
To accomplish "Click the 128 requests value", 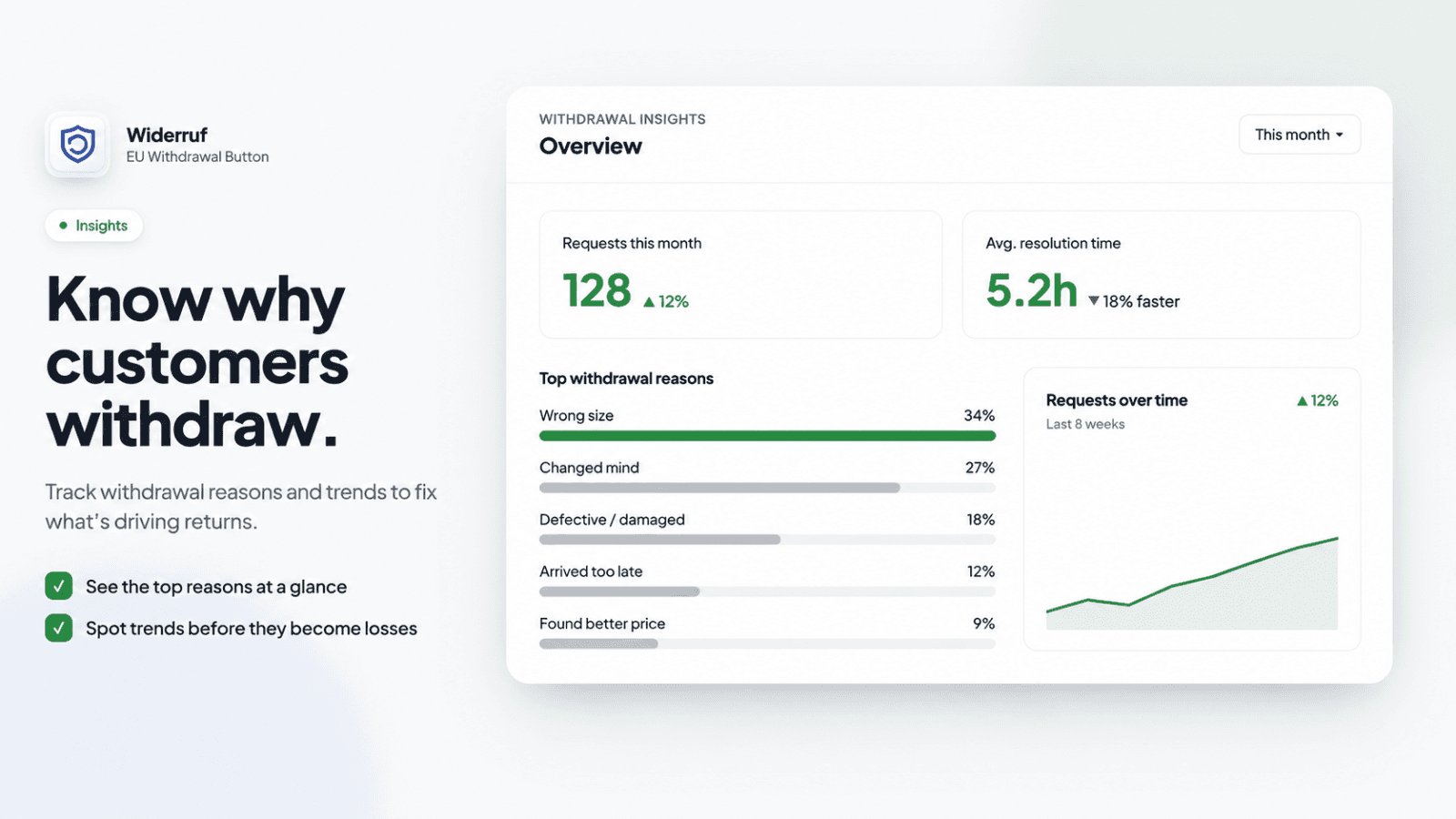I will 597,291.
